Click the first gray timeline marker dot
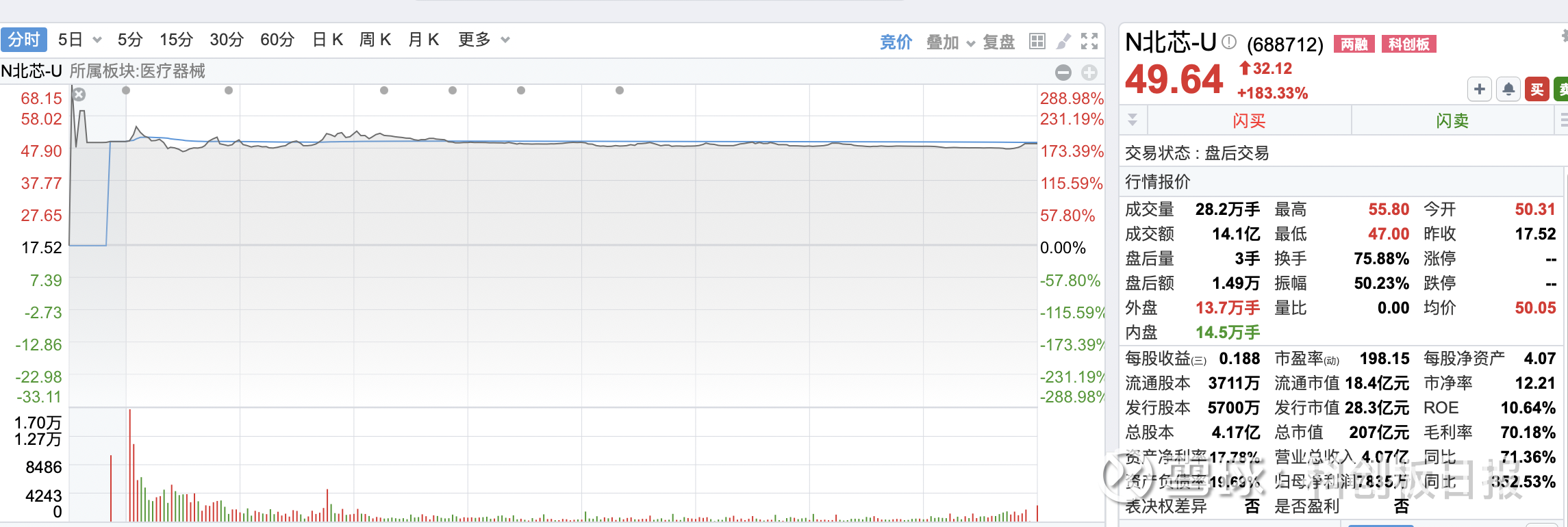The height and width of the screenshot is (527, 1568). 126,90
